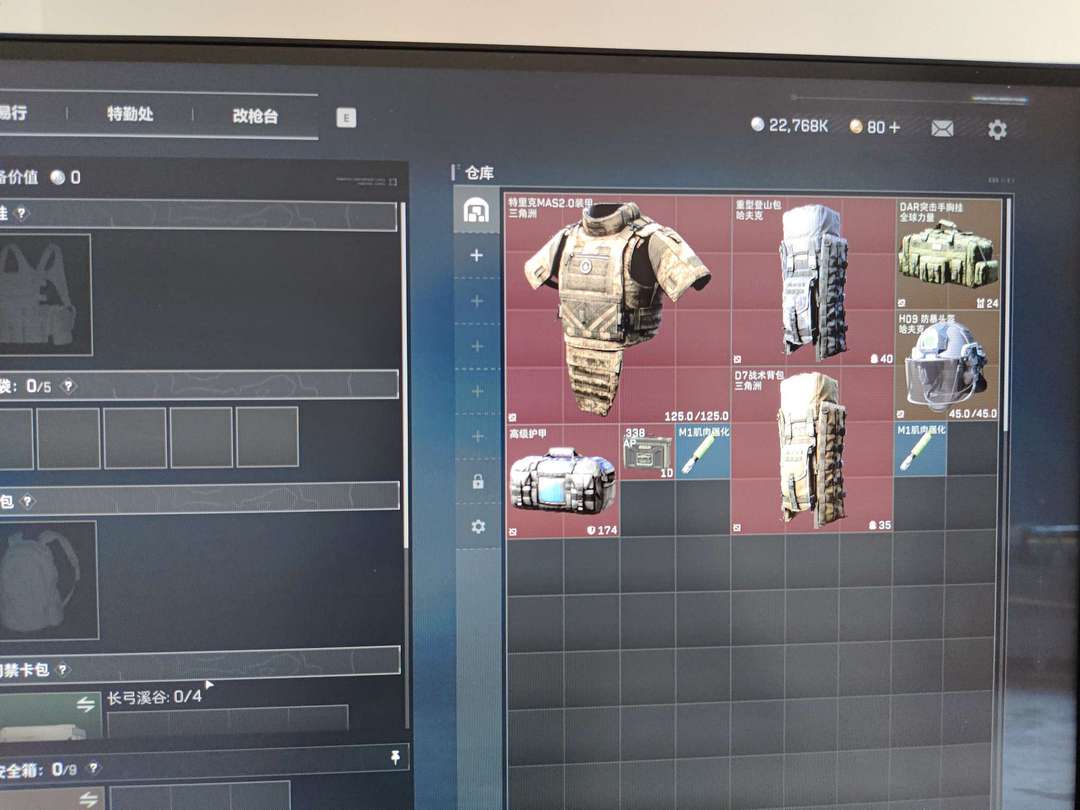Add gold currency via 80 + button

pyautogui.click(x=894, y=127)
